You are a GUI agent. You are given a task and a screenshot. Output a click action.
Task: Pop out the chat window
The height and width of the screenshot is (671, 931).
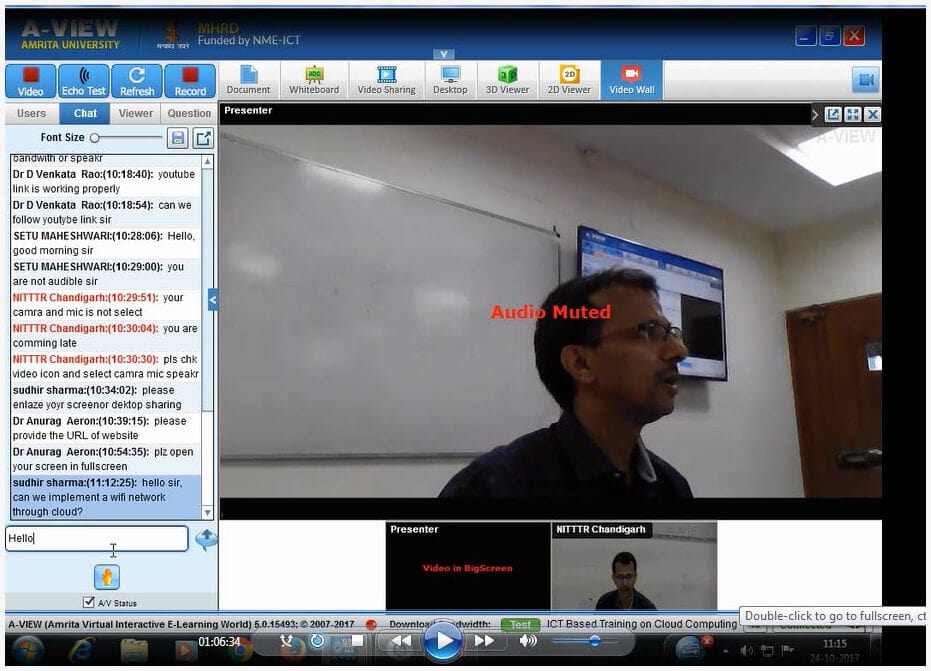tap(203, 138)
